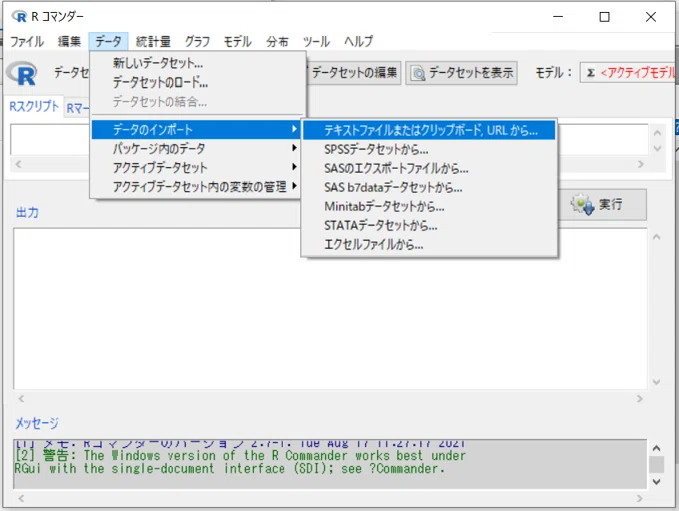Import from SPSSデータセット
This screenshot has width=679, height=511.
pos(429,149)
